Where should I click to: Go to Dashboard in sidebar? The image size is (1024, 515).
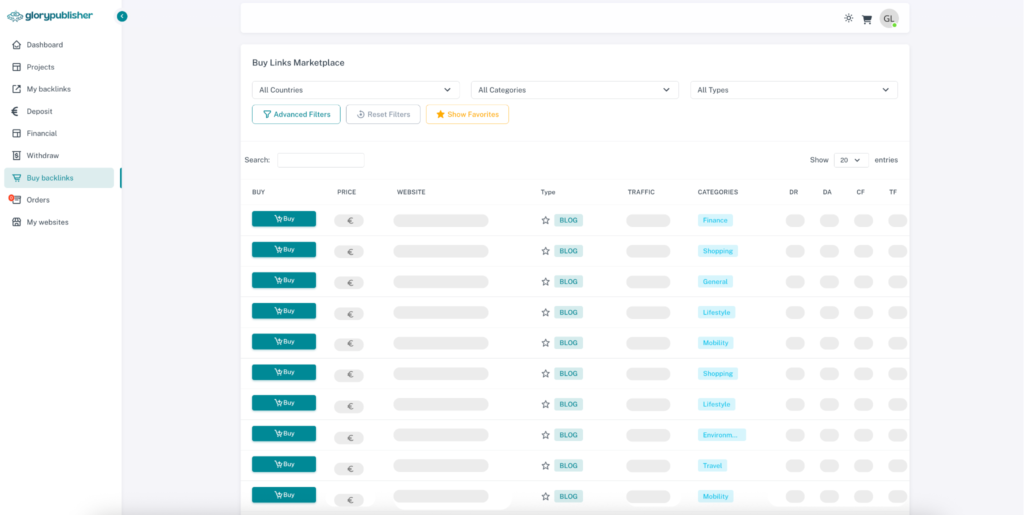45,45
